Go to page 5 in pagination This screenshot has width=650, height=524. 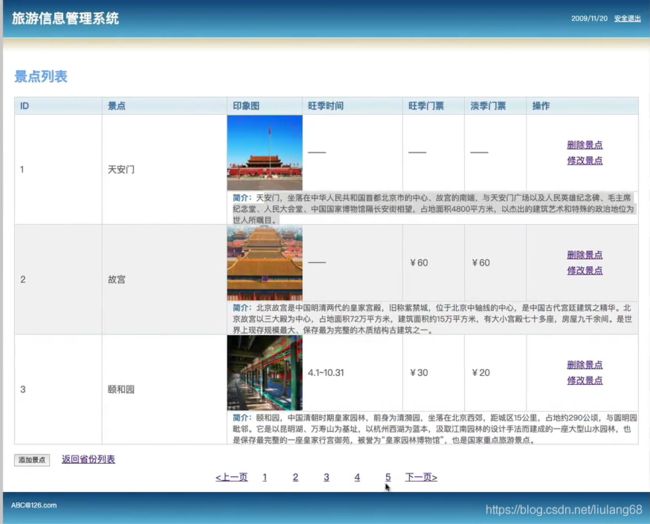(x=388, y=477)
